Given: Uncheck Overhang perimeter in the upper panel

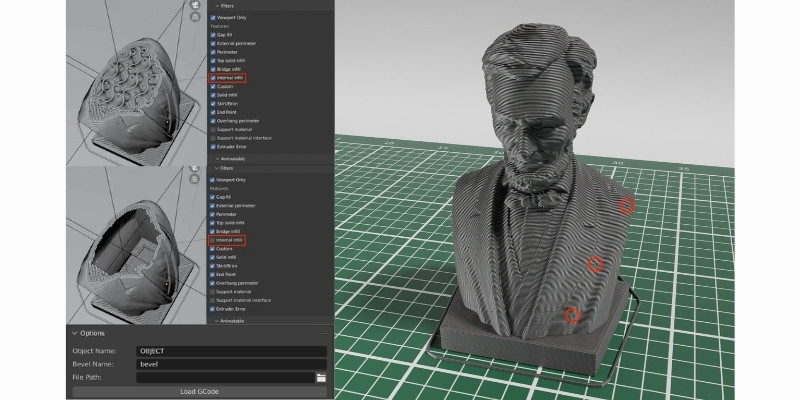Looking at the screenshot, I should point(213,121).
